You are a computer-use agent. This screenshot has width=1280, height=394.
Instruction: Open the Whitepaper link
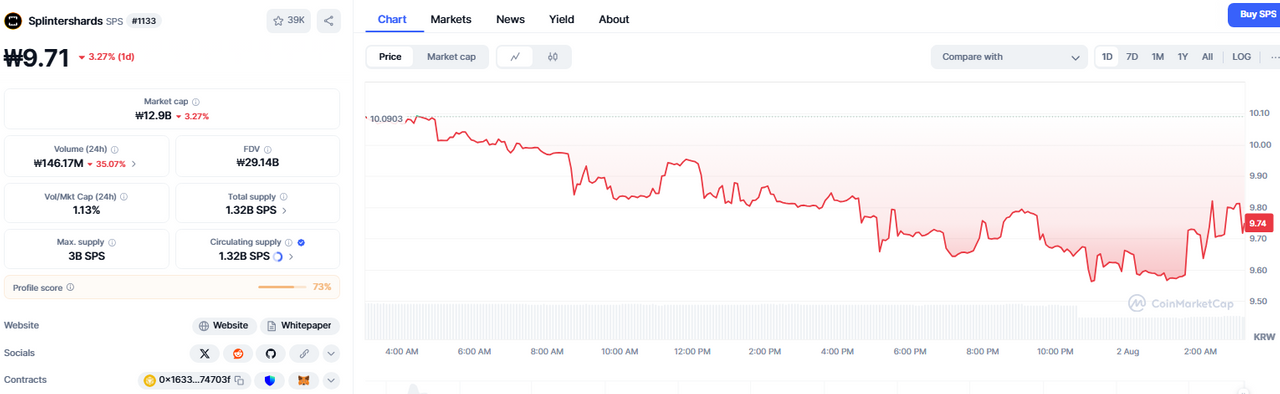point(300,326)
